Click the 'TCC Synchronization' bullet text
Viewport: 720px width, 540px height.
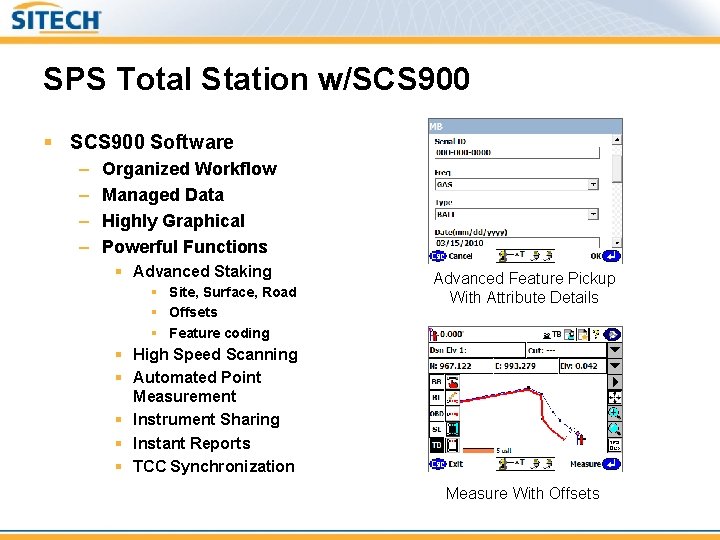pyautogui.click(x=214, y=467)
